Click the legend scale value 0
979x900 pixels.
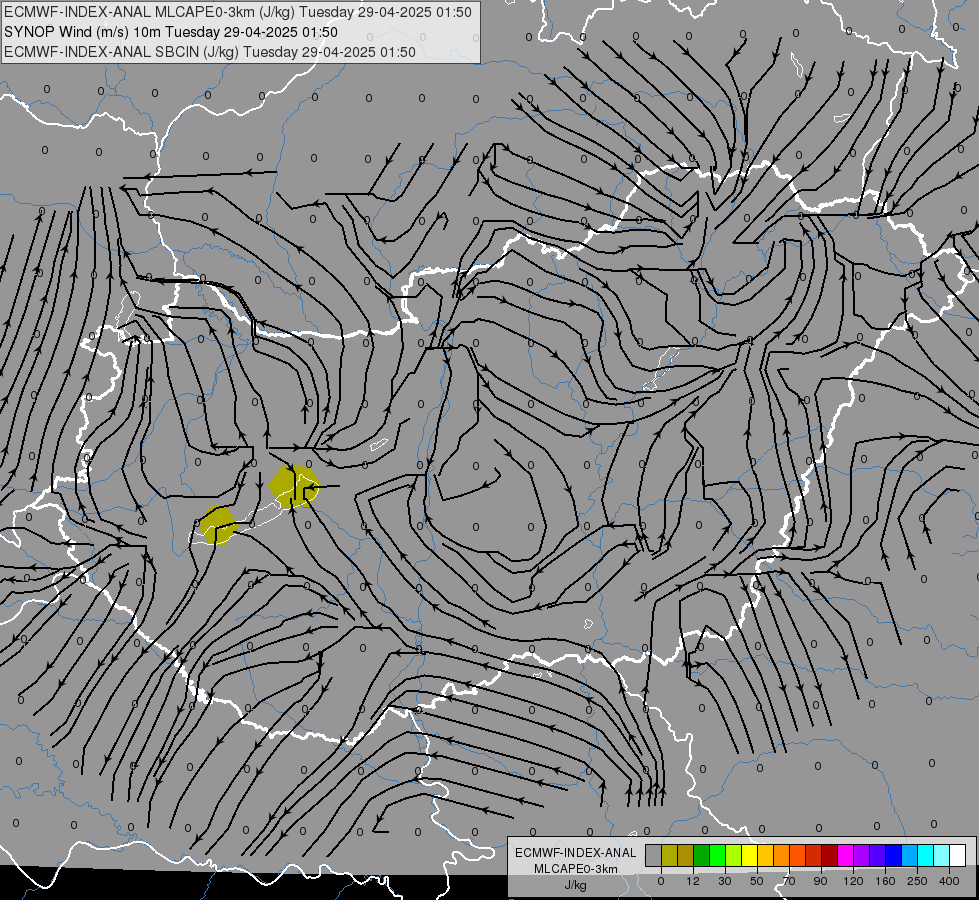point(661,881)
